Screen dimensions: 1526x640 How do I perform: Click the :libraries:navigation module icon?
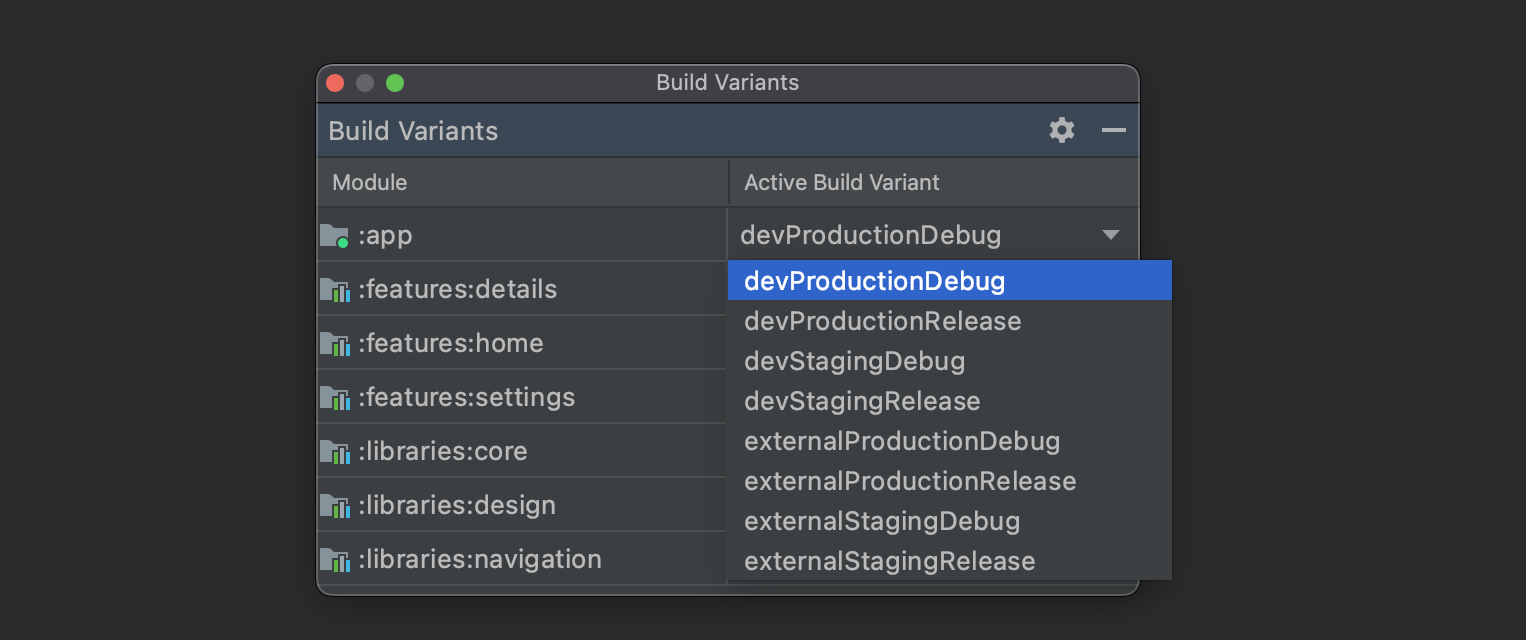click(334, 560)
